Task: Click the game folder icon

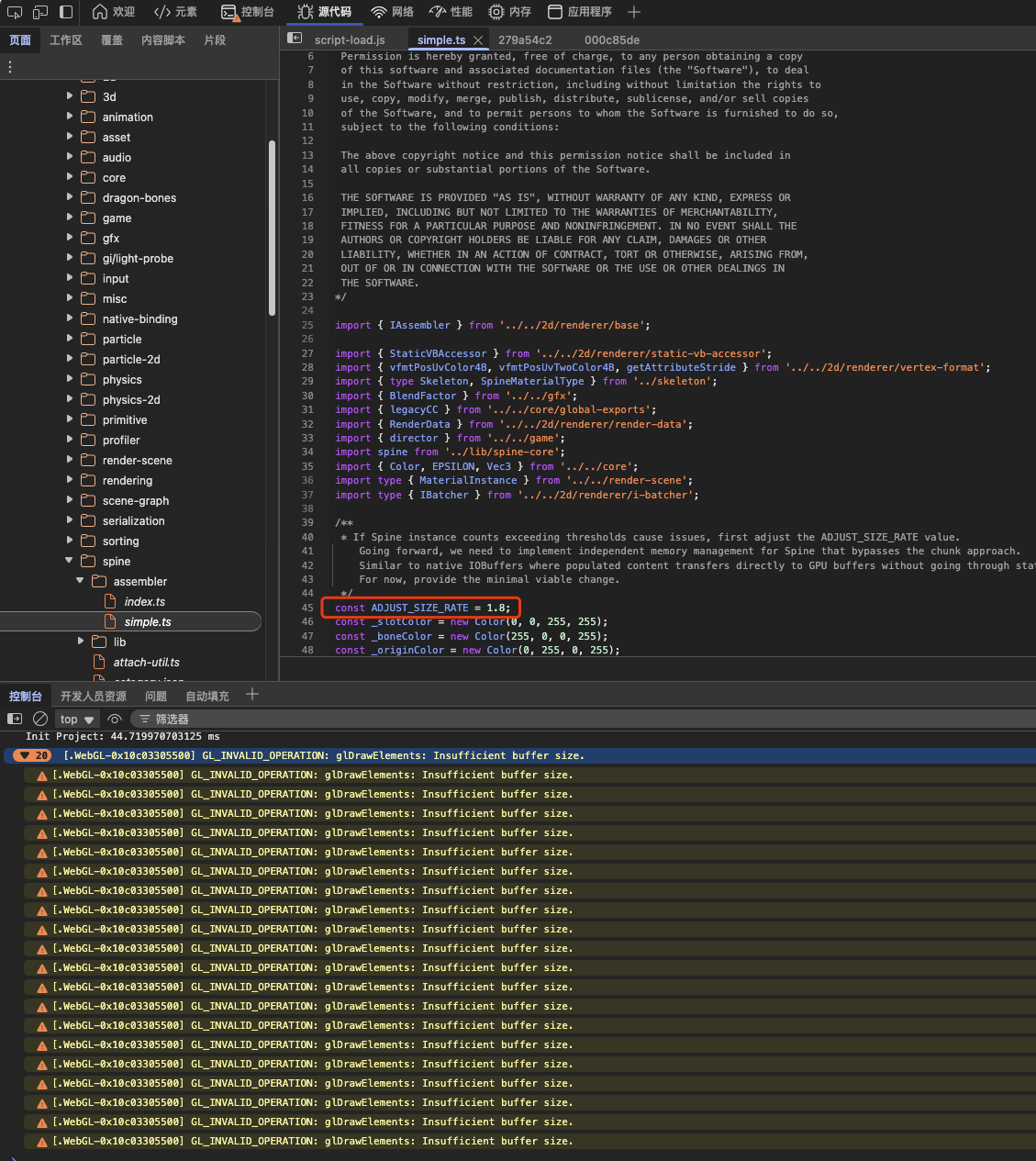Action: coord(88,218)
